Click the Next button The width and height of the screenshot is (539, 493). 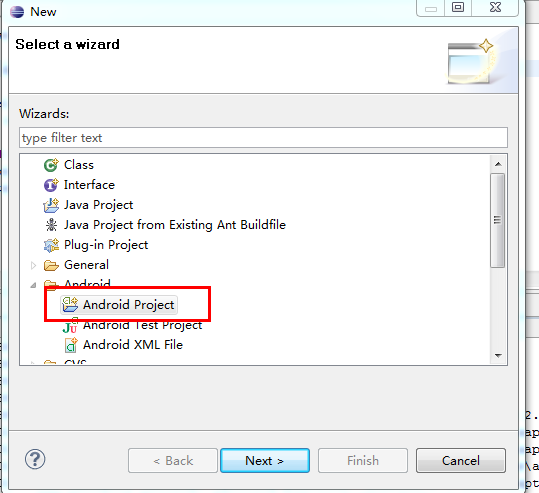pos(265,460)
